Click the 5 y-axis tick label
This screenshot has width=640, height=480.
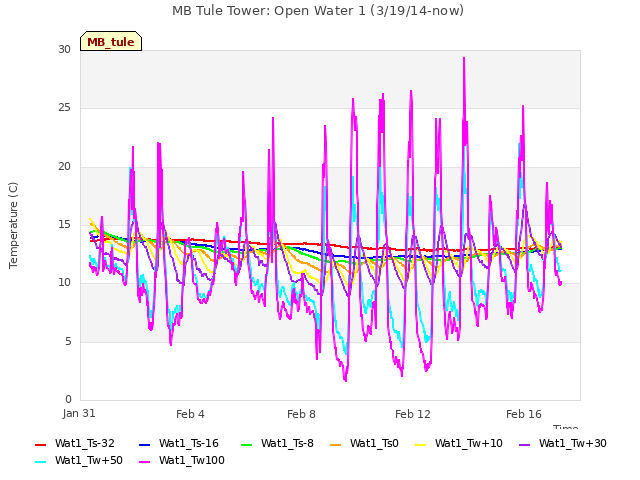point(68,341)
